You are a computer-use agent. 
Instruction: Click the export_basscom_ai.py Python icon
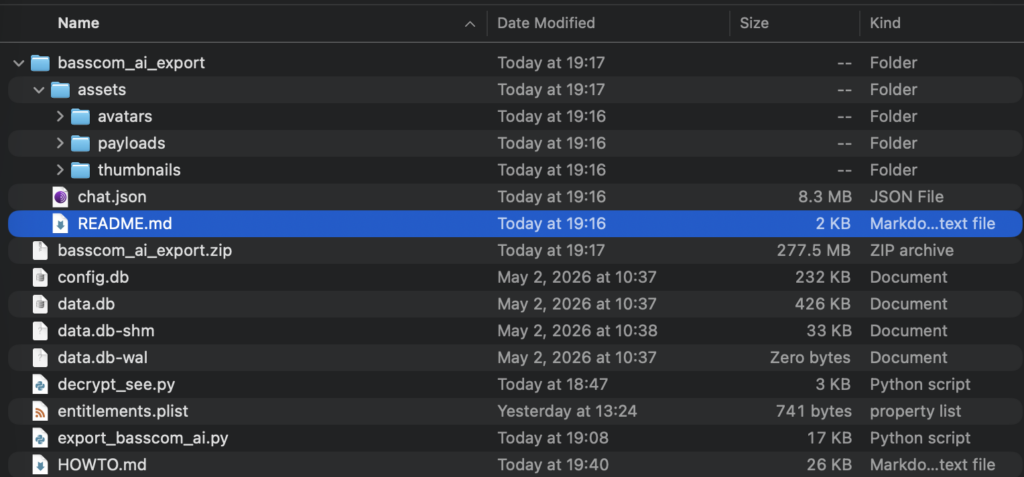click(x=40, y=438)
